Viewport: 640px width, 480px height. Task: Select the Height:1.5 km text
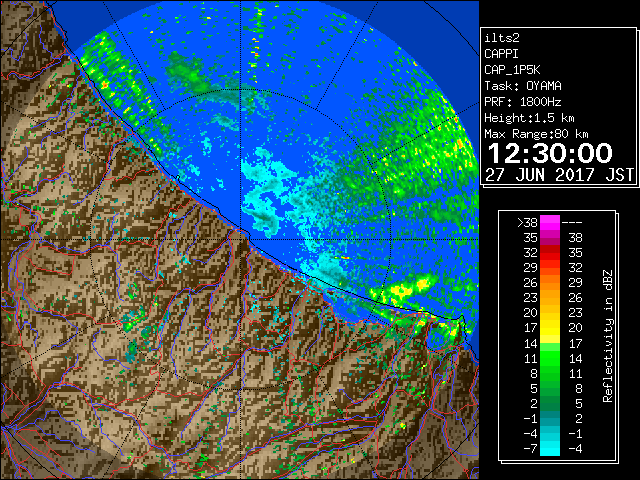pyautogui.click(x=529, y=118)
